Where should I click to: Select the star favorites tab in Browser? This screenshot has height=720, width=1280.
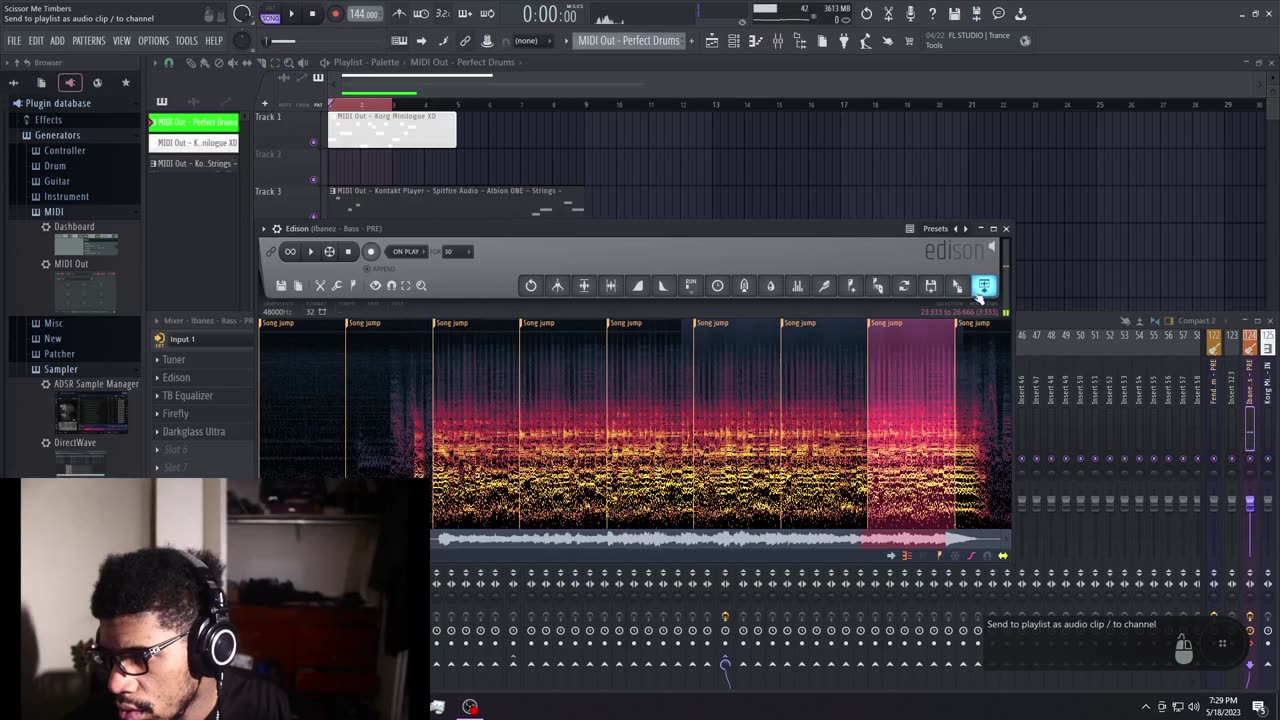125,83
